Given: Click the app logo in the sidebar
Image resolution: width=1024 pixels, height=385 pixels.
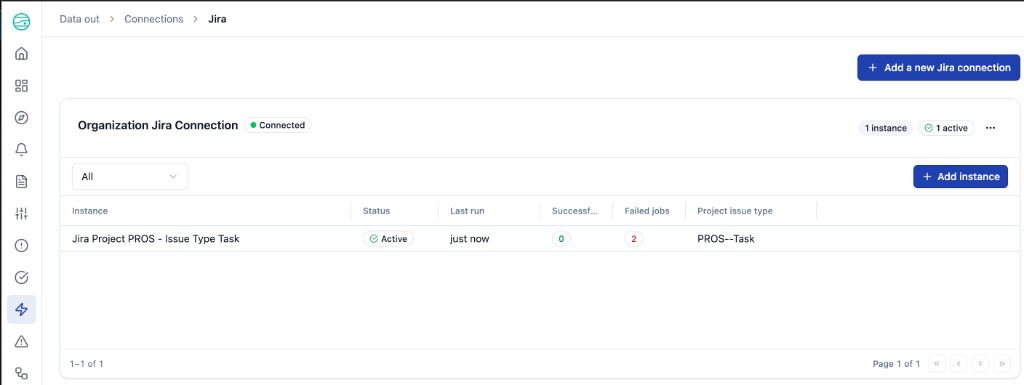Looking at the screenshot, I should pyautogui.click(x=21, y=22).
